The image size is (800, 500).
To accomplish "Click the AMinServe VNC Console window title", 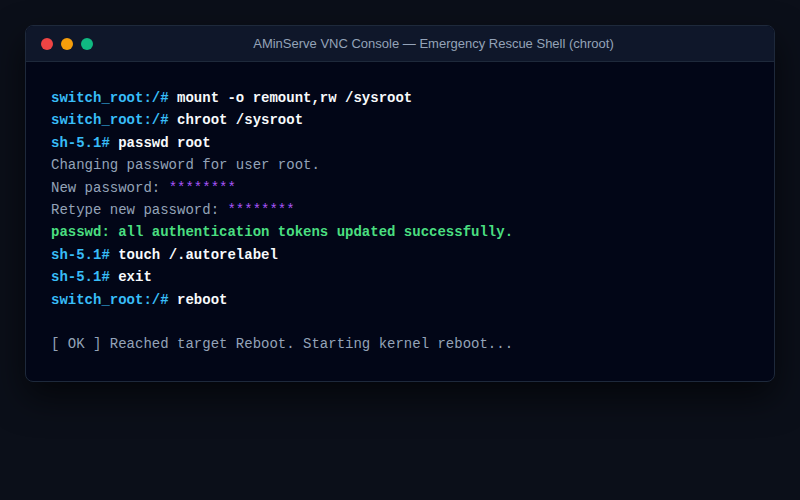I will coord(433,44).
